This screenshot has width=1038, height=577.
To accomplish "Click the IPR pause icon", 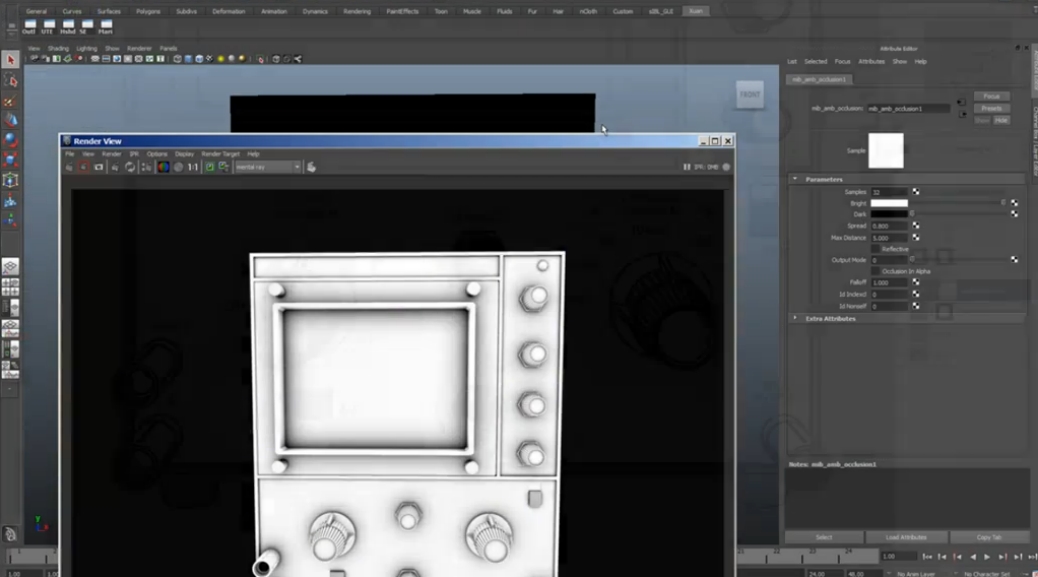I will 686,167.
